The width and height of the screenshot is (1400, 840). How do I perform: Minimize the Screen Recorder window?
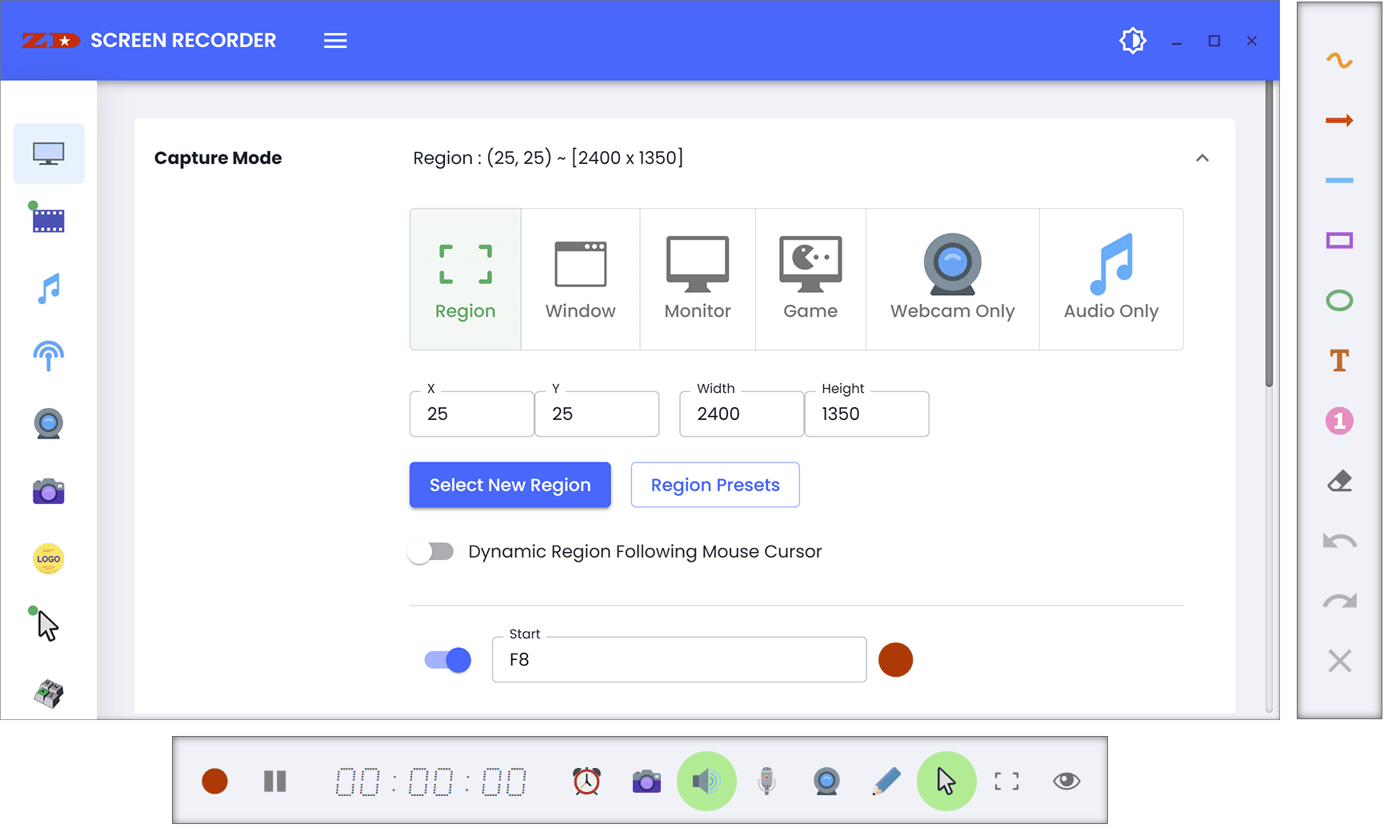point(1176,42)
